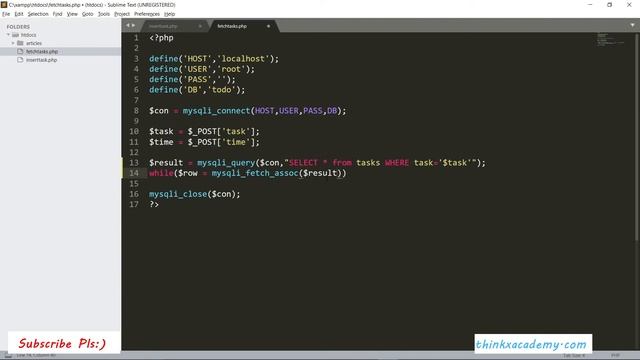Click the $result variable on line 13
640x360 pixels.
click(166, 163)
